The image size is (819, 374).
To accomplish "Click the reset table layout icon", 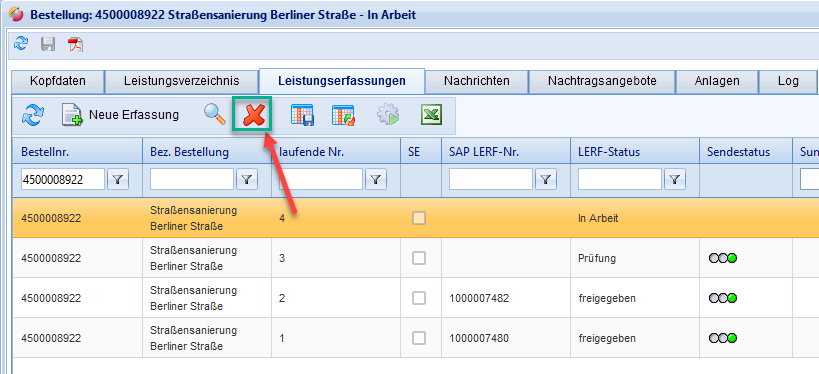I will pyautogui.click(x=343, y=115).
